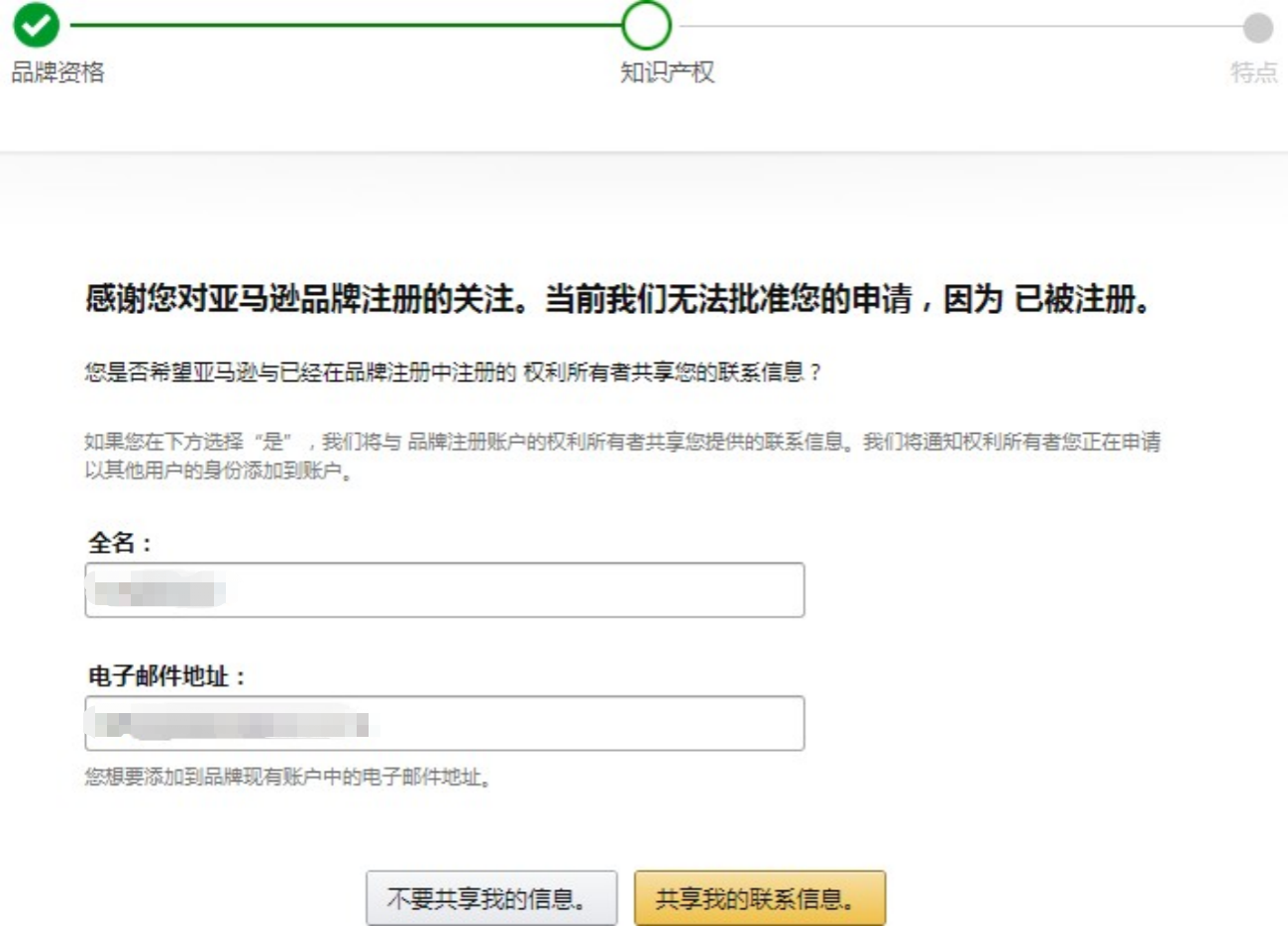The width and height of the screenshot is (1288, 927).
Task: Open the 知识产权 step label
Action: (x=667, y=72)
